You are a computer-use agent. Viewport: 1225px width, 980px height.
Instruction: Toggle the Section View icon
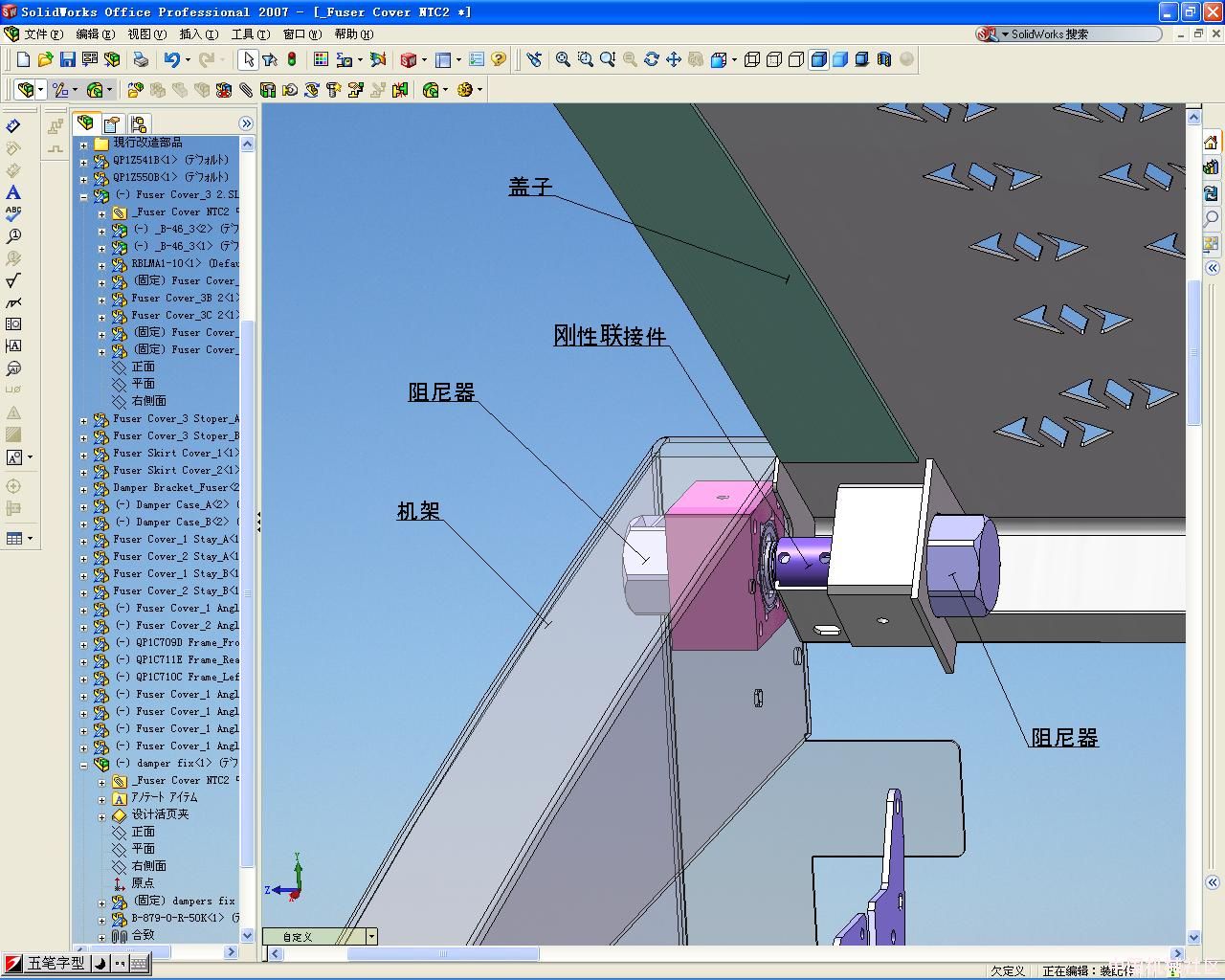pyautogui.click(x=884, y=59)
